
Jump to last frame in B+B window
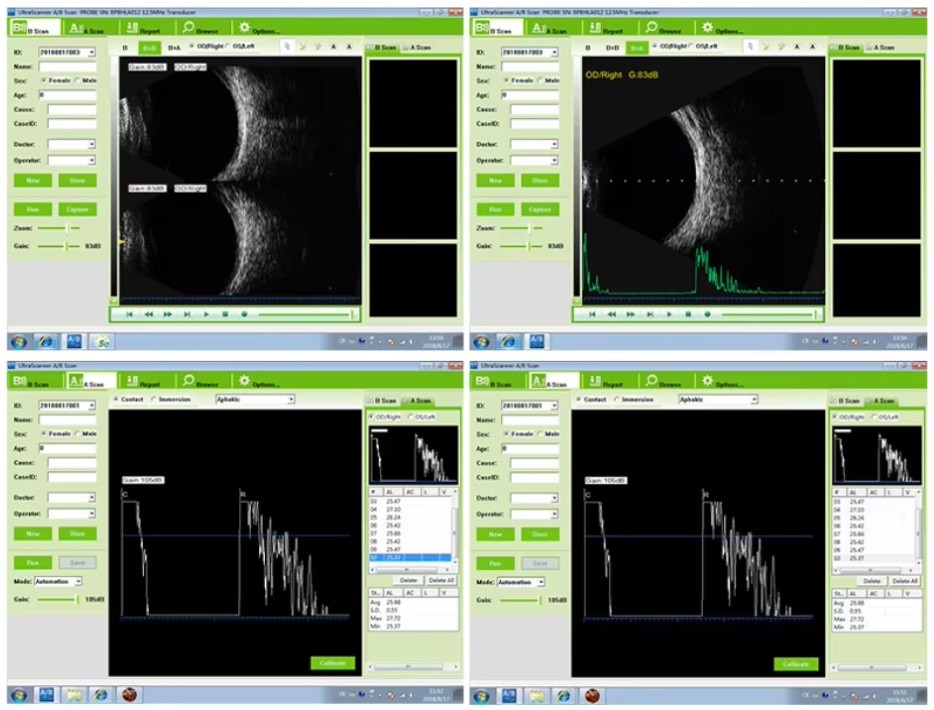[x=187, y=314]
